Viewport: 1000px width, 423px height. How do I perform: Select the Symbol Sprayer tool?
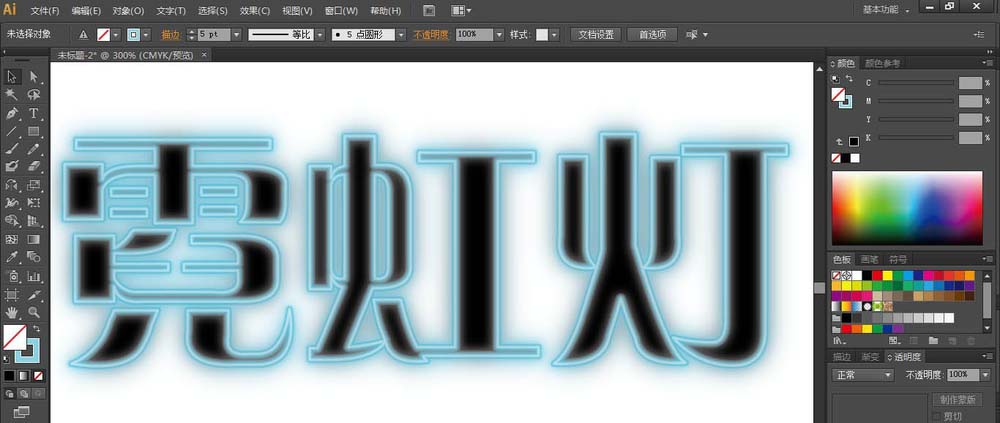pos(12,276)
